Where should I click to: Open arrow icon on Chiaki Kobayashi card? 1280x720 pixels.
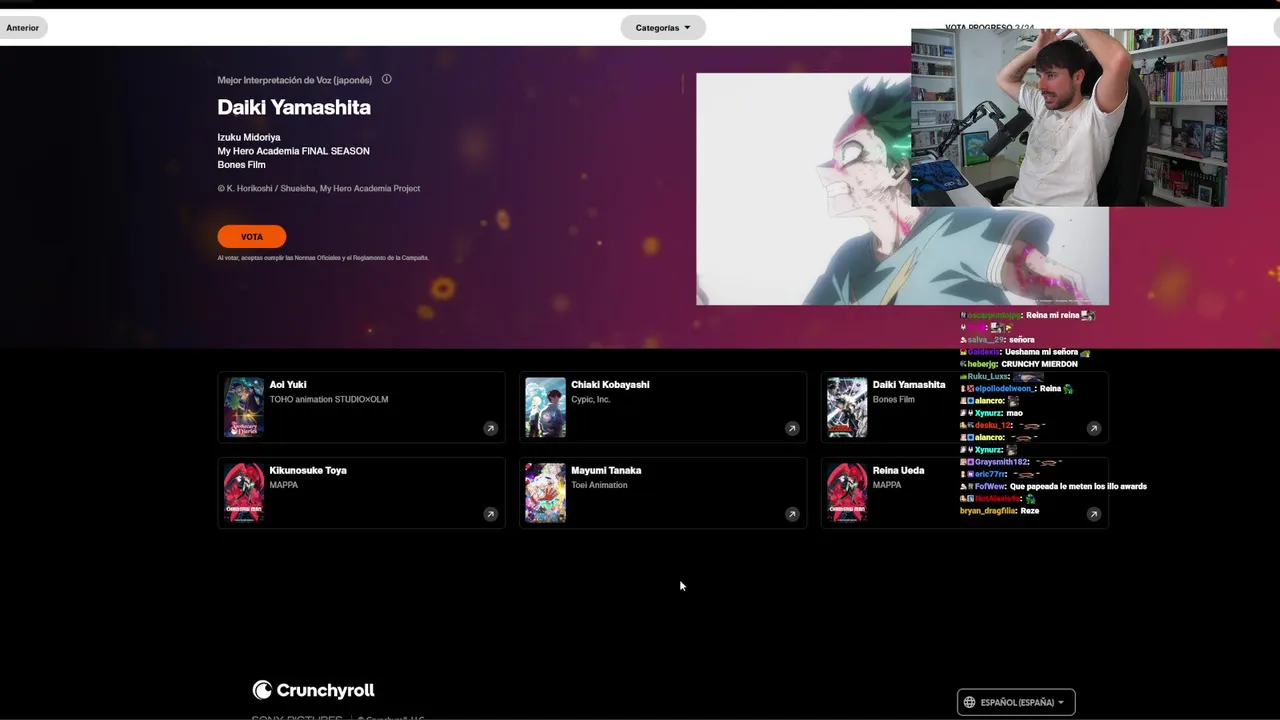[792, 428]
